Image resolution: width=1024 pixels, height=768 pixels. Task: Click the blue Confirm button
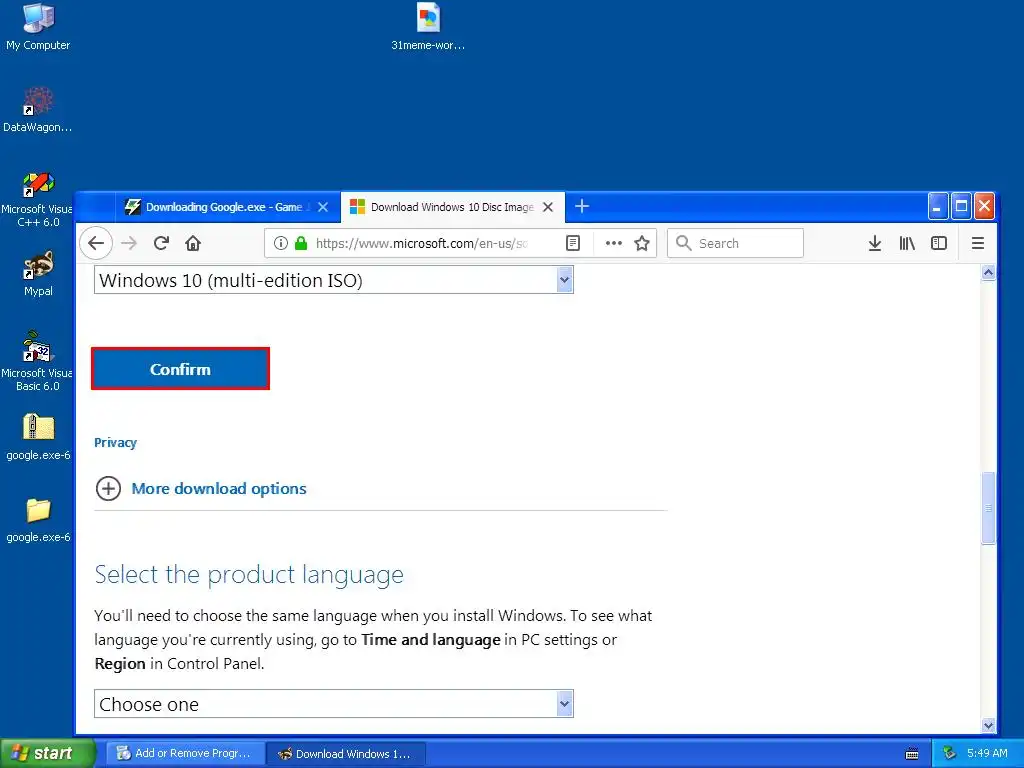point(180,369)
